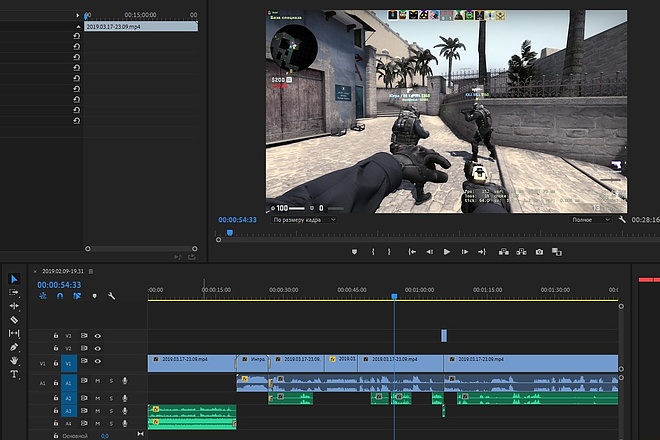Viewport: 660px width, 440px height.
Task: Hide track V2 with eye icon
Action: [x=98, y=349]
